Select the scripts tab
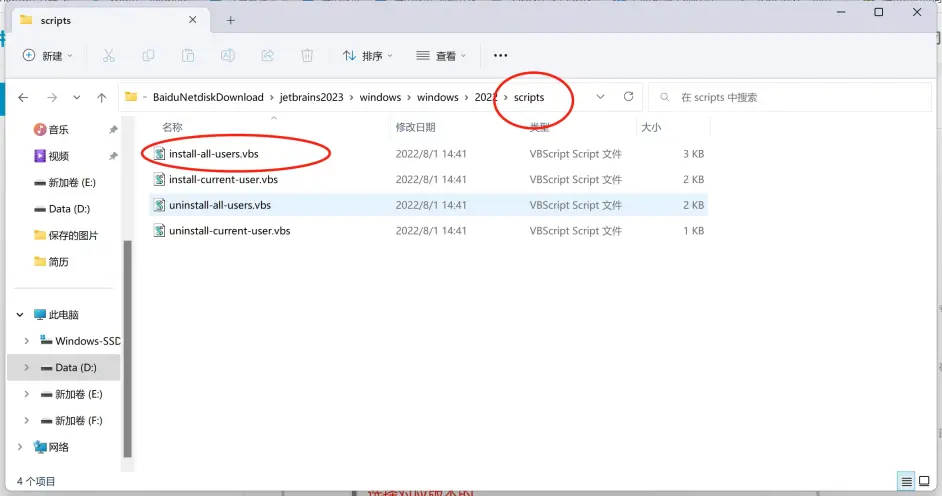The height and width of the screenshot is (496, 942). [x=111, y=20]
